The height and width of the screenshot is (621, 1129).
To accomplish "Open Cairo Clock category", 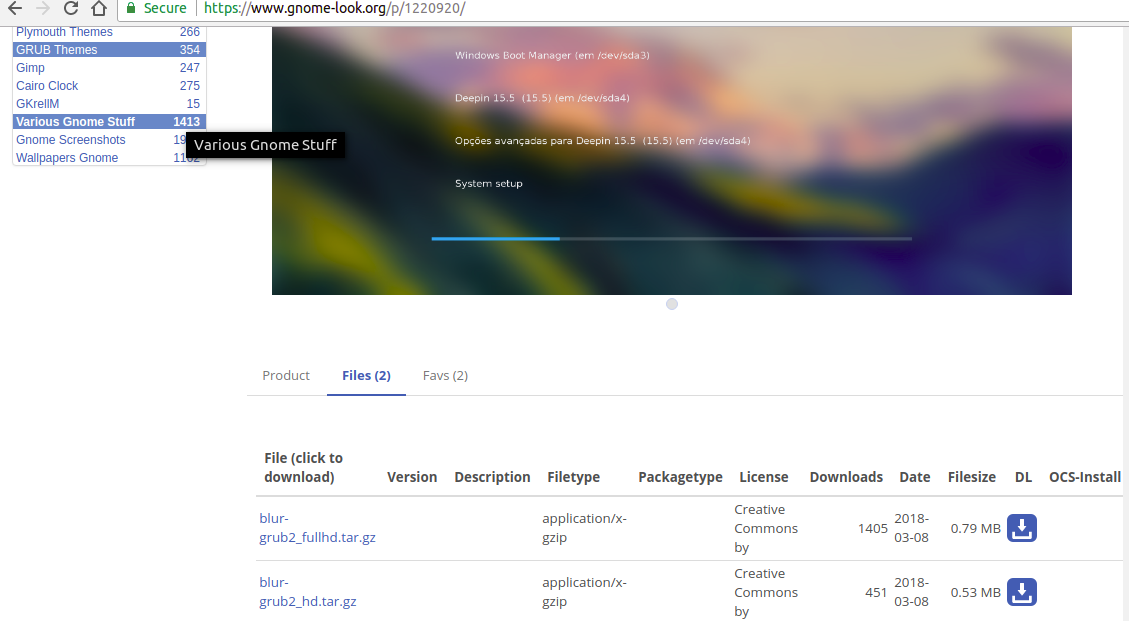I will coord(47,86).
